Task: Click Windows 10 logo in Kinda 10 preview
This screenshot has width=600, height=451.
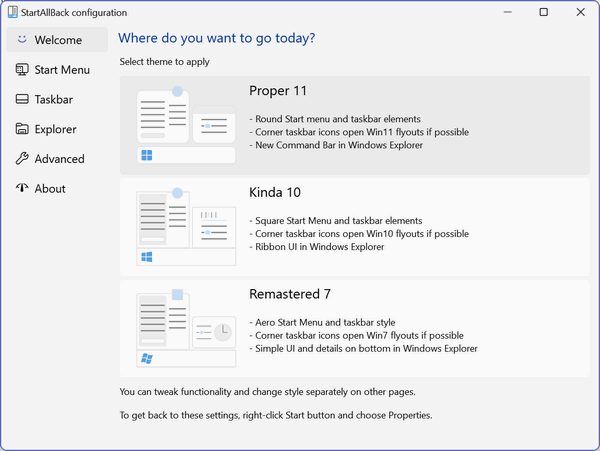Action: tap(147, 257)
